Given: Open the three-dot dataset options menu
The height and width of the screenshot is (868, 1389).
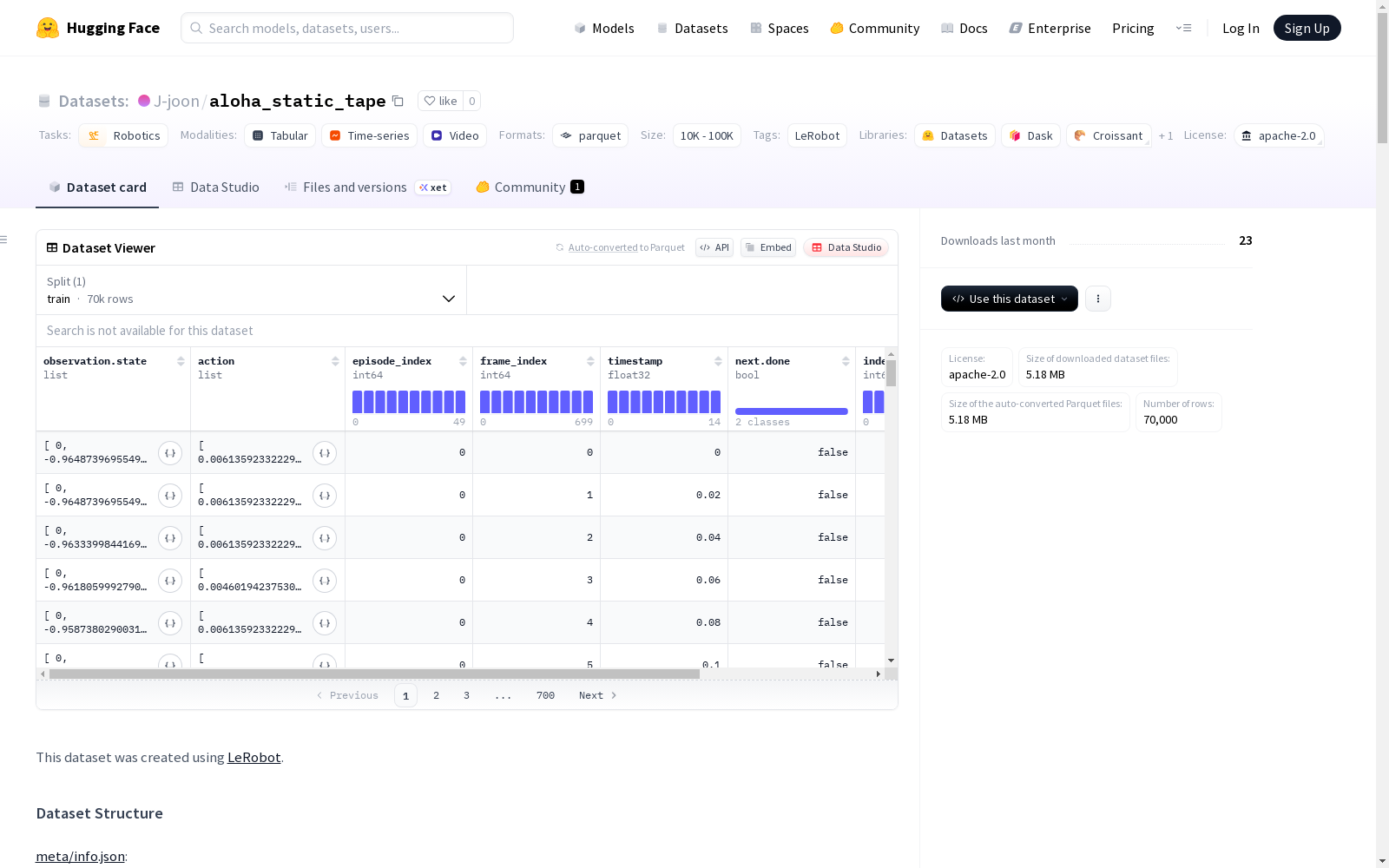Looking at the screenshot, I should pyautogui.click(x=1098, y=299).
